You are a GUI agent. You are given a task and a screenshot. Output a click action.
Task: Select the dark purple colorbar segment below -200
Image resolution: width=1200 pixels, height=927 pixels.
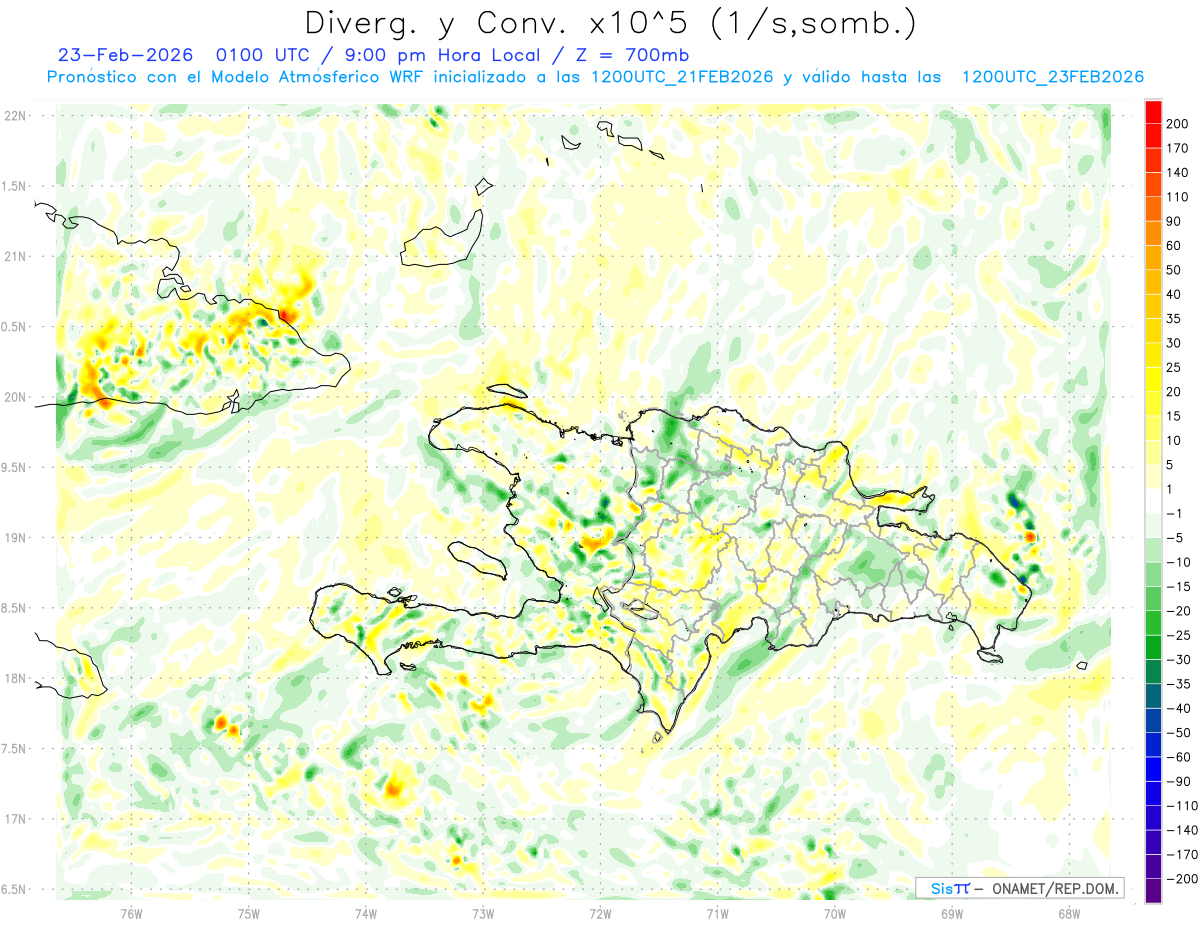coord(1153,890)
